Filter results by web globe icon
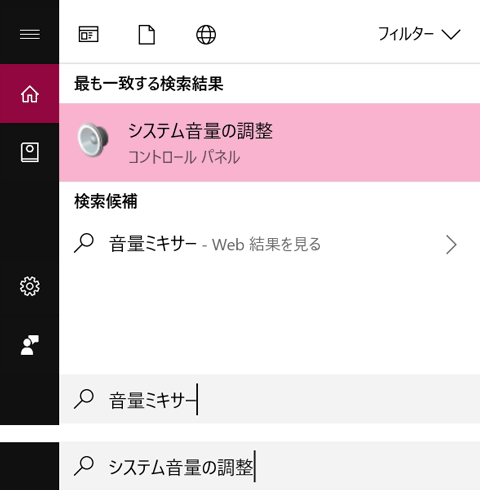This screenshot has width=480, height=490. [x=206, y=35]
